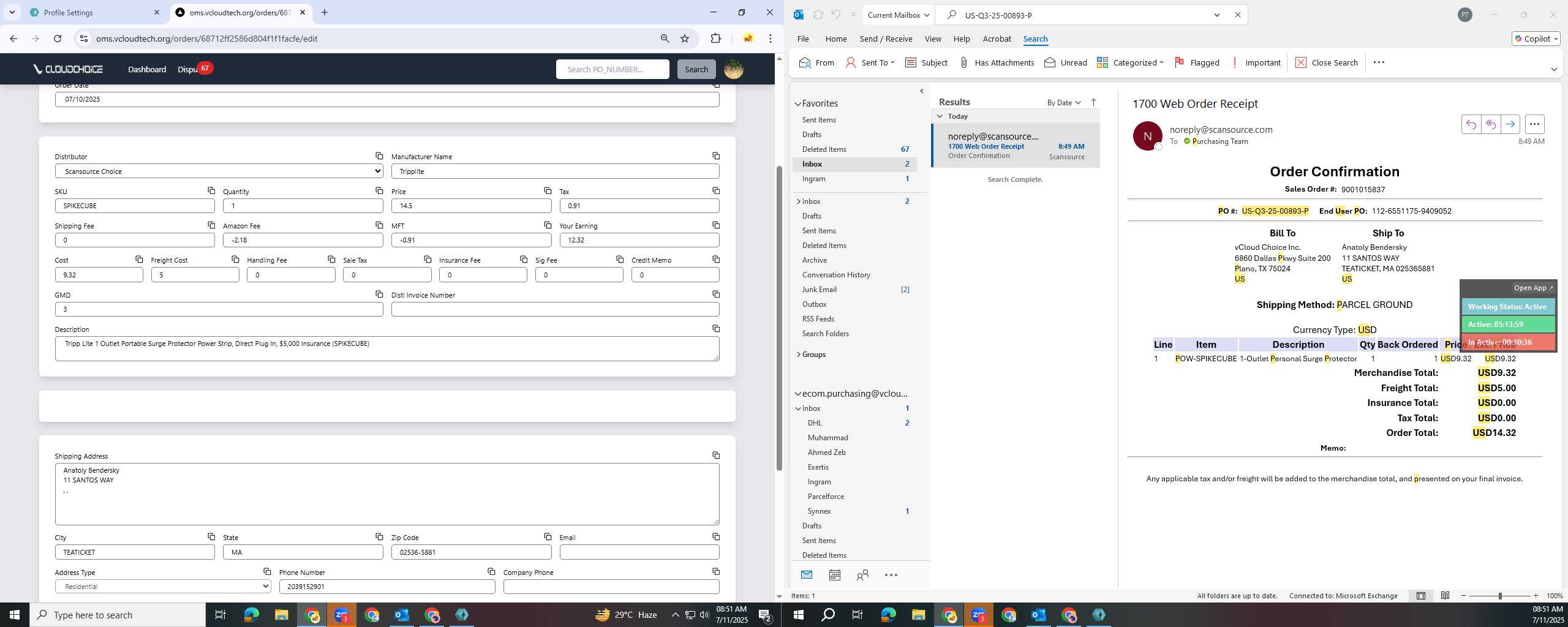This screenshot has width=1568, height=627.
Task: Open the Address Type dropdown
Action: (x=163, y=587)
